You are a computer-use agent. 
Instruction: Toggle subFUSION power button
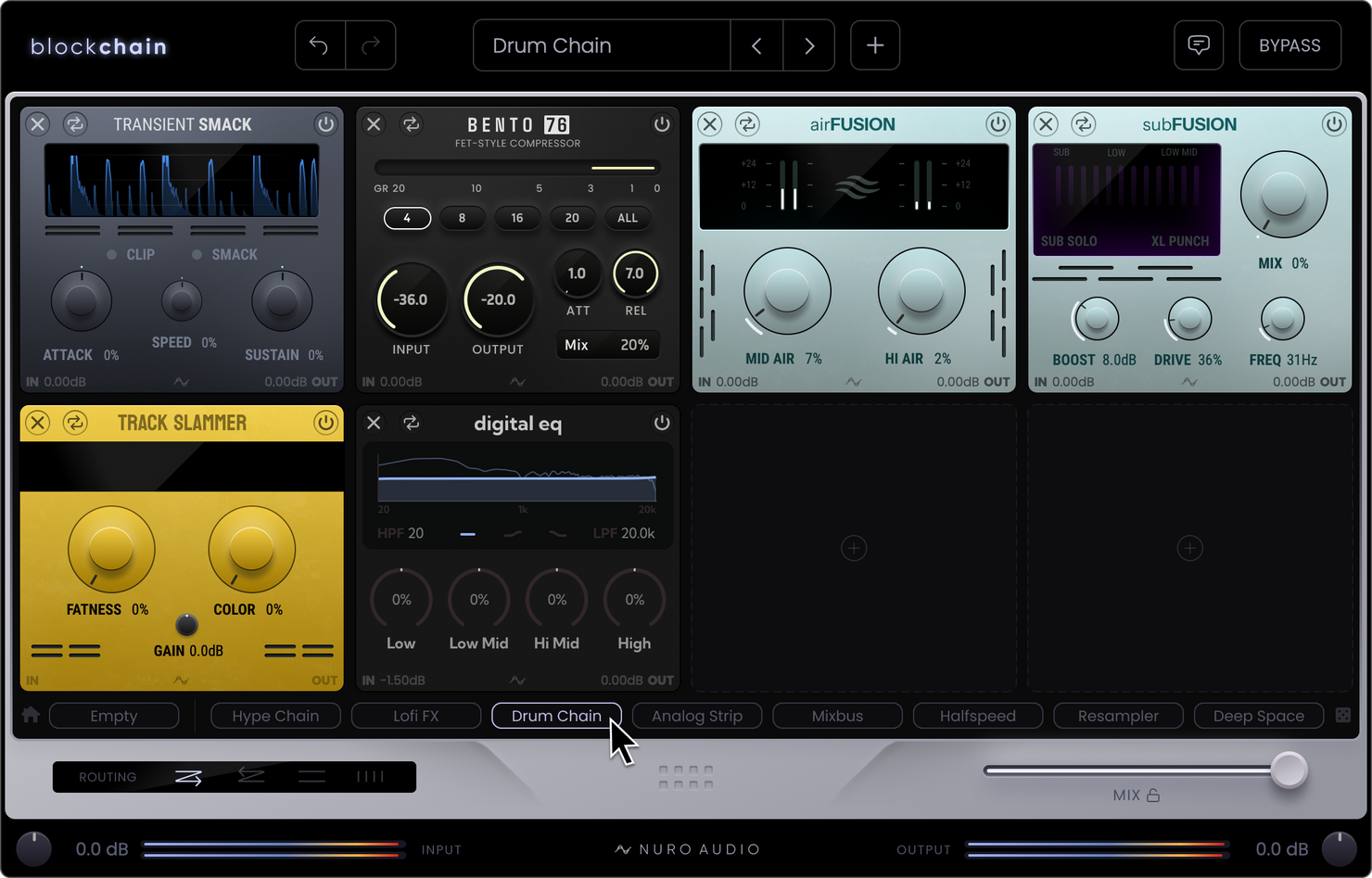pos(1334,124)
